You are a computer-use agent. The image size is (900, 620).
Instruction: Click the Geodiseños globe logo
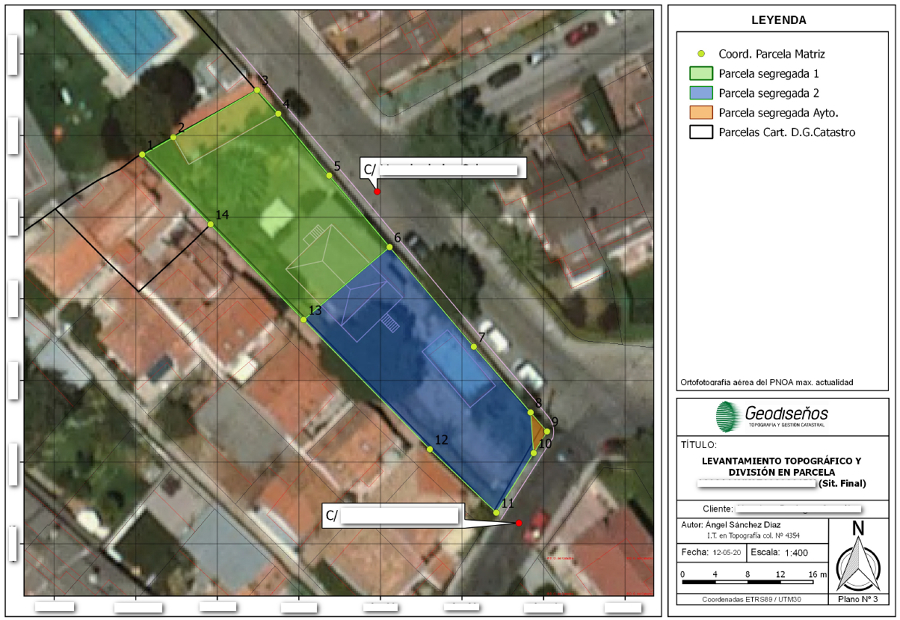[x=729, y=414]
